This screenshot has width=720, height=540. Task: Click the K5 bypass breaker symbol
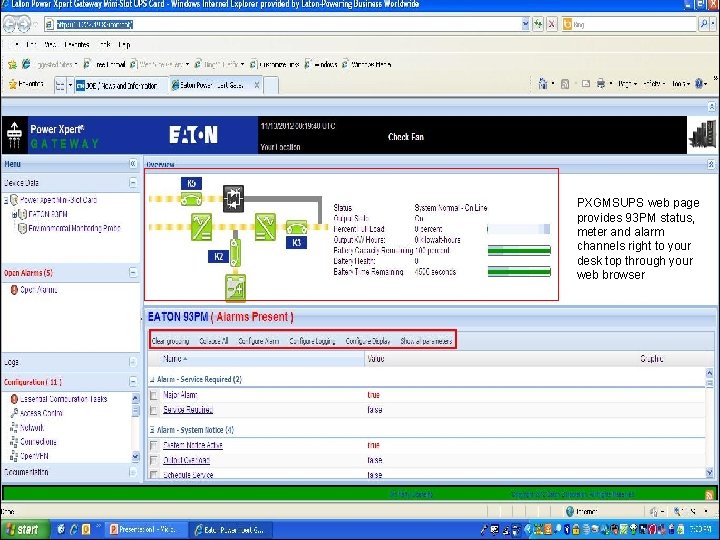(x=191, y=198)
